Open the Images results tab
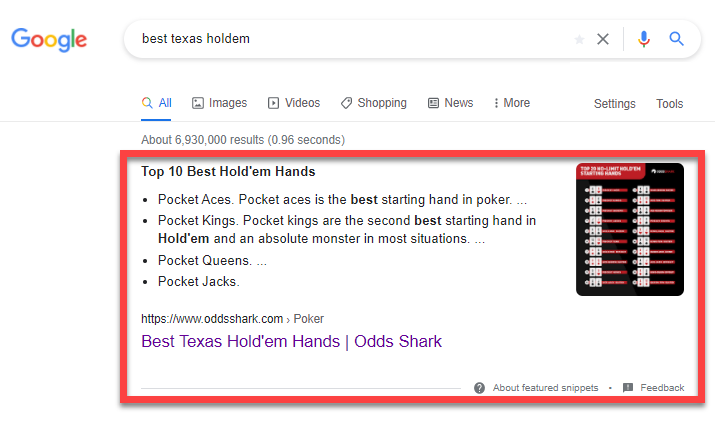The image size is (715, 426). pyautogui.click(x=219, y=103)
